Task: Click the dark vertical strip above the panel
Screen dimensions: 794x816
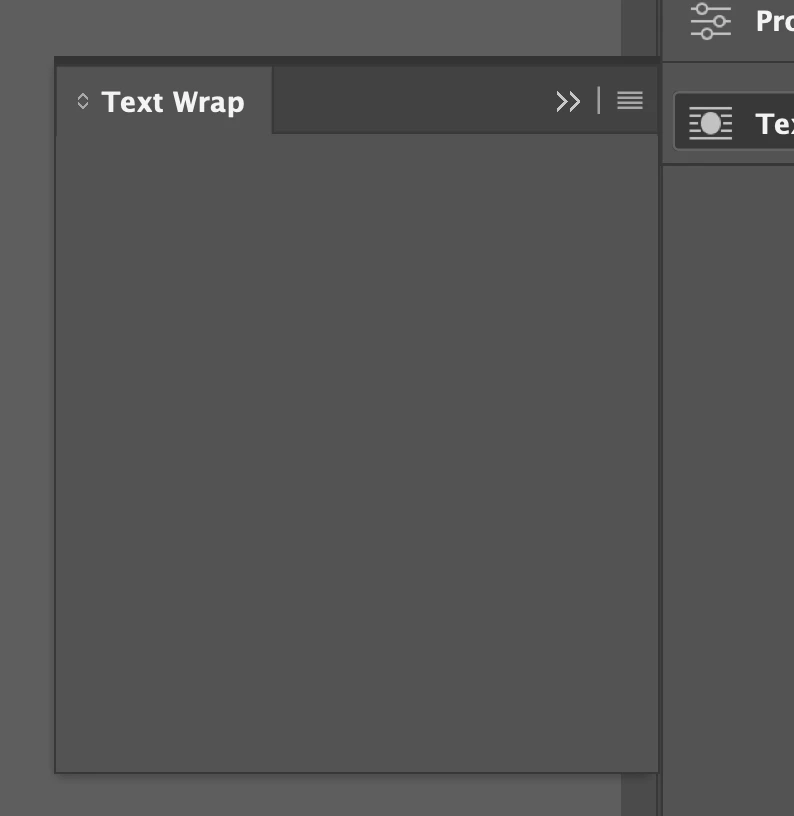Action: coord(638,28)
